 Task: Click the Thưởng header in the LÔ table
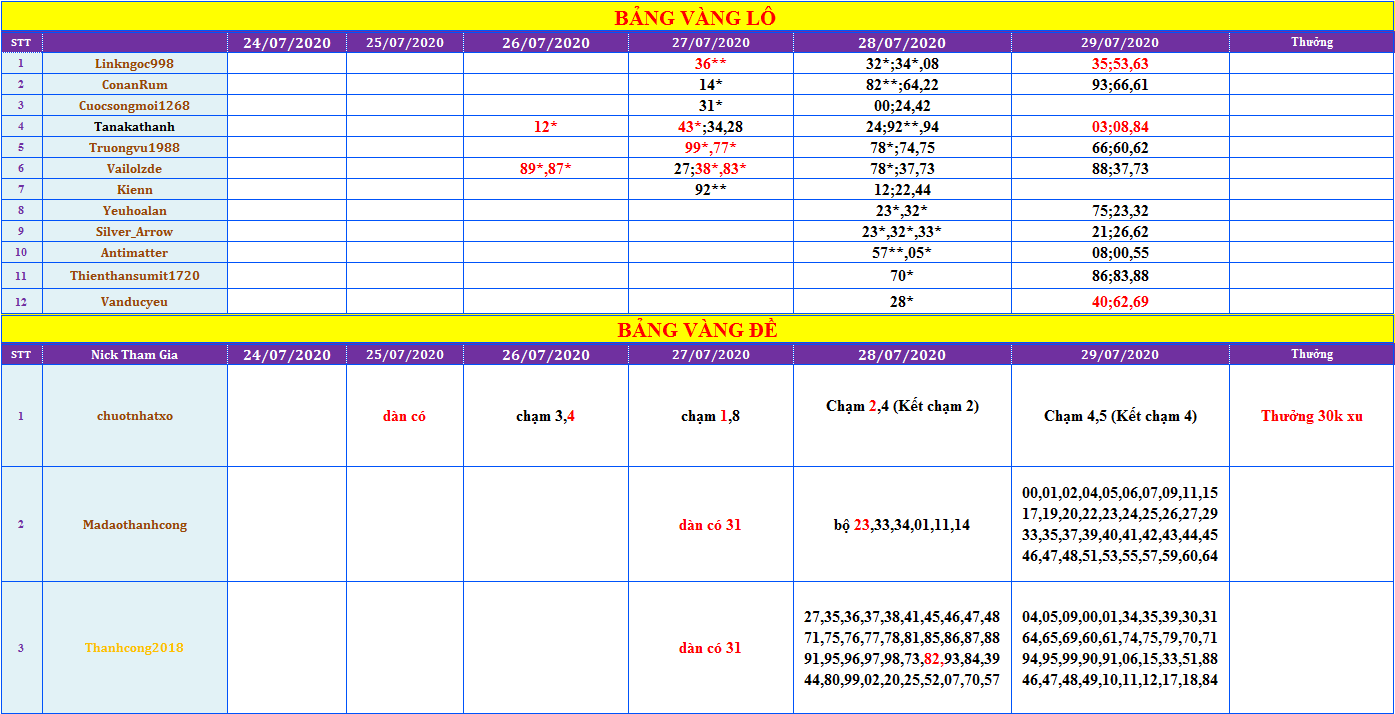click(1312, 43)
